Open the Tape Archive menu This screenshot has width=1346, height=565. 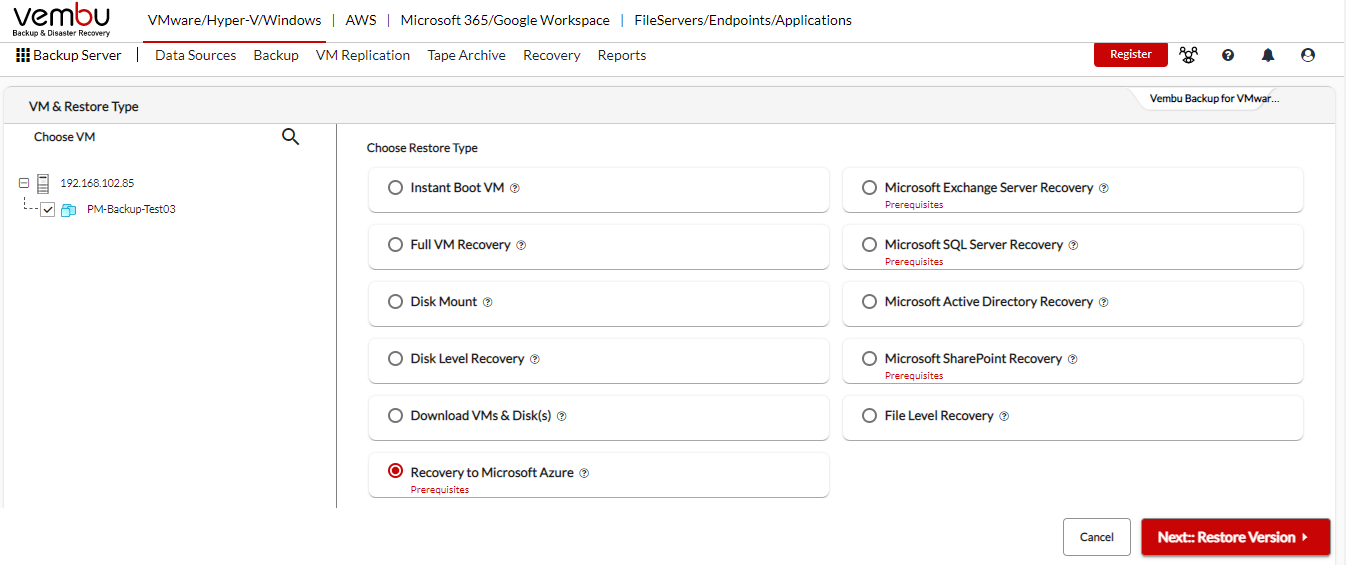click(x=467, y=55)
